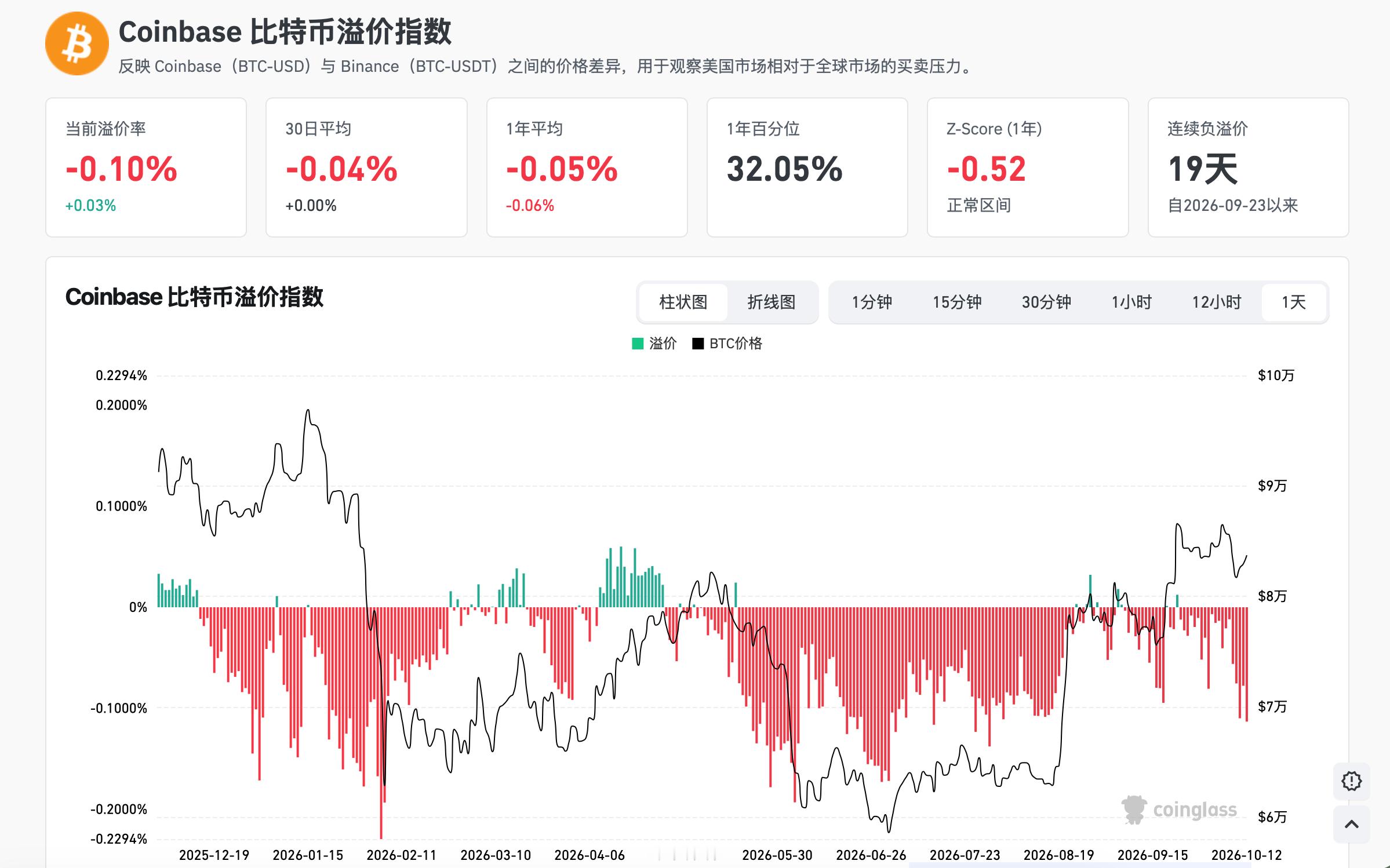This screenshot has width=1390, height=868.
Task: Click the $6万 right axis label
Action: click(x=1272, y=817)
